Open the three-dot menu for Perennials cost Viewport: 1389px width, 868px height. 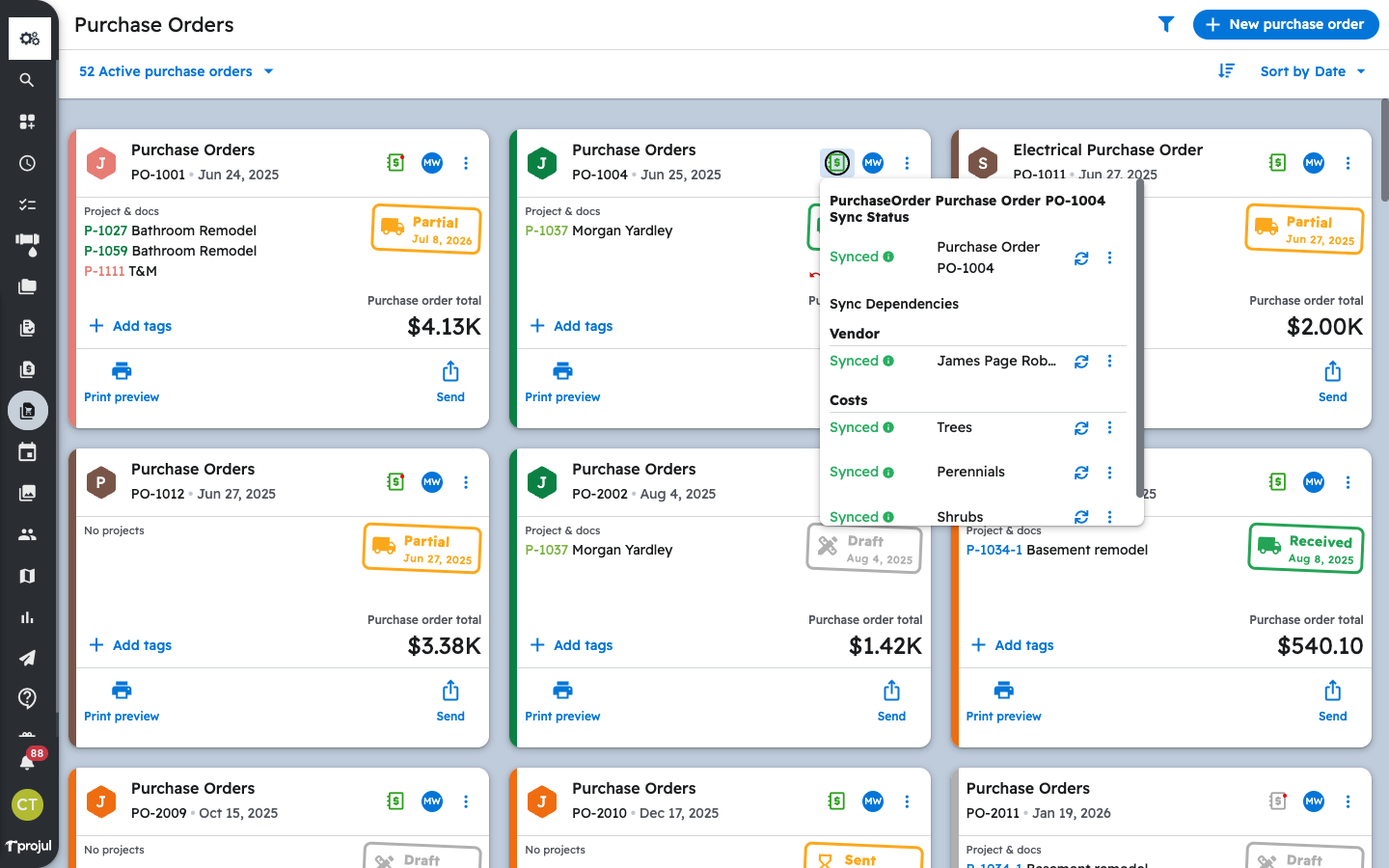(x=1109, y=473)
